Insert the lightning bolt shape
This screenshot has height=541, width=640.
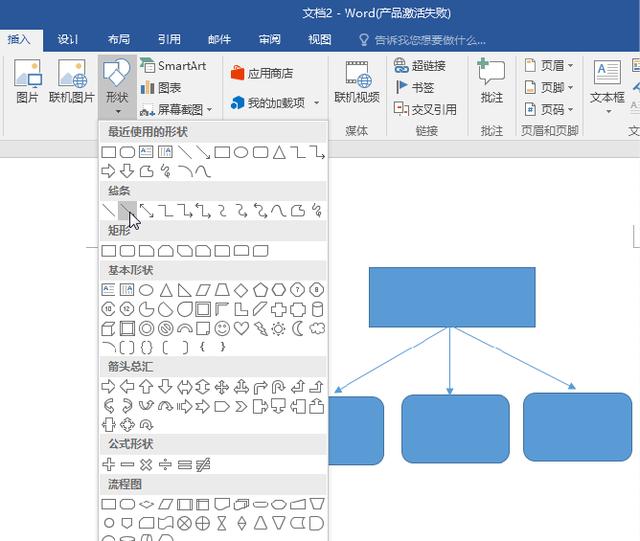pyautogui.click(x=260, y=328)
